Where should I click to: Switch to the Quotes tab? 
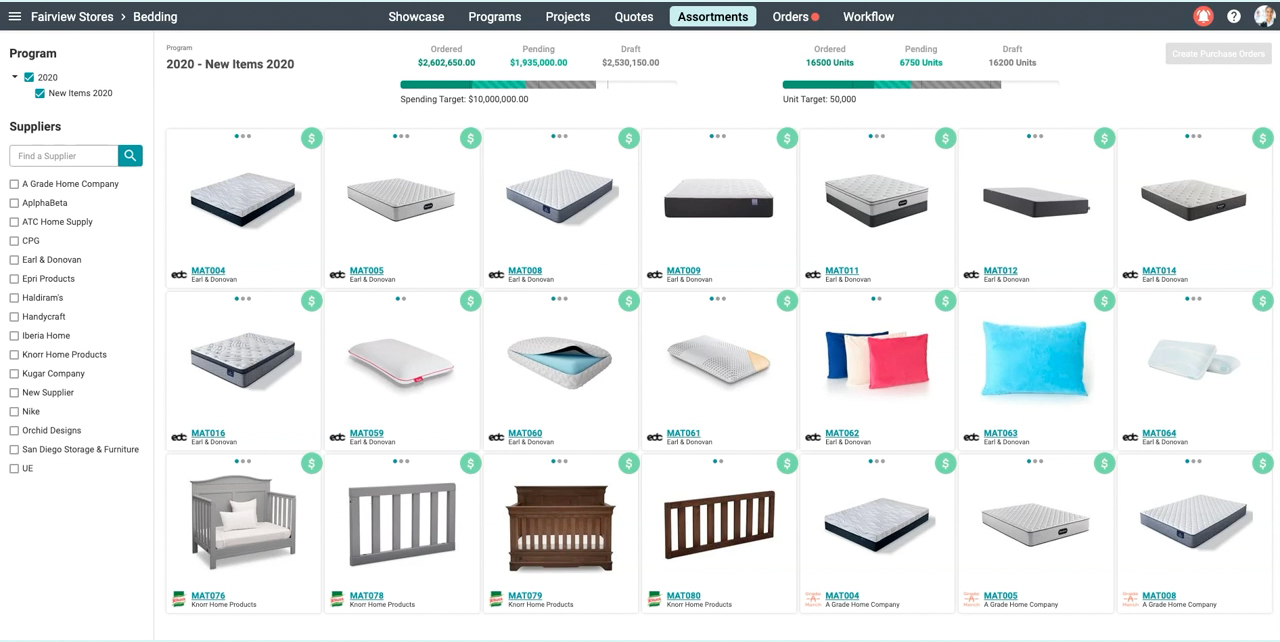tap(634, 17)
